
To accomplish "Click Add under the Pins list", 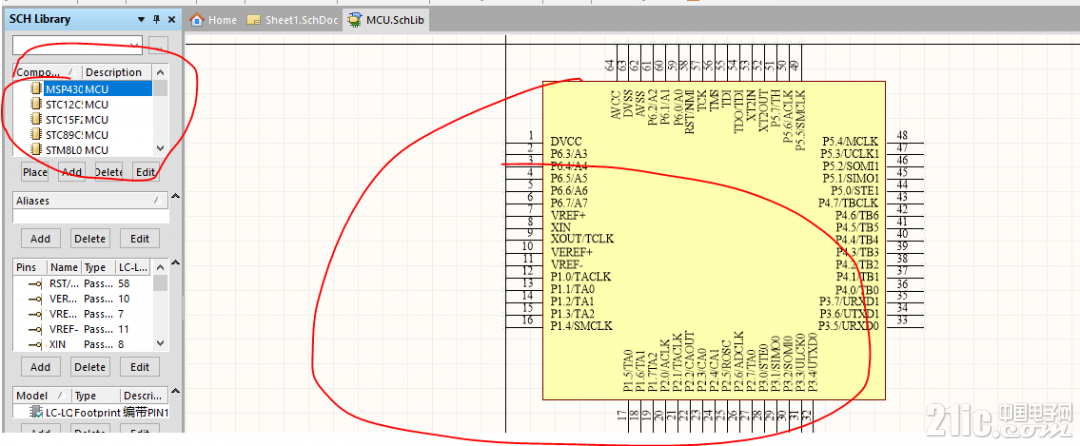I will (41, 367).
